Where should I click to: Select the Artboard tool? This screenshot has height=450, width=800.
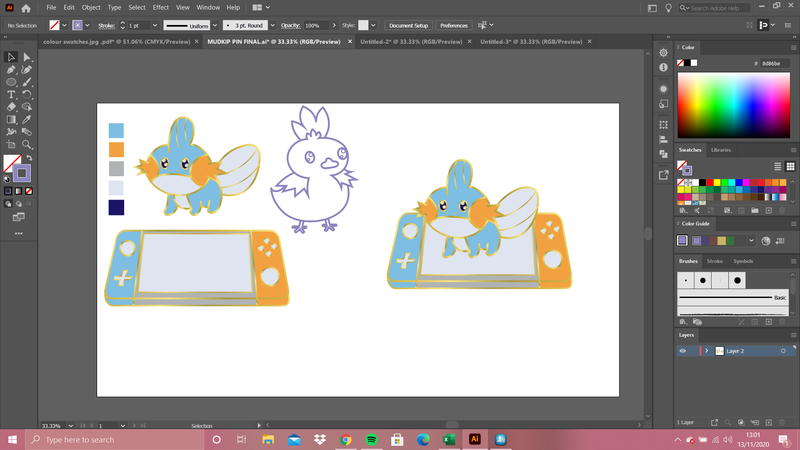[x=11, y=144]
